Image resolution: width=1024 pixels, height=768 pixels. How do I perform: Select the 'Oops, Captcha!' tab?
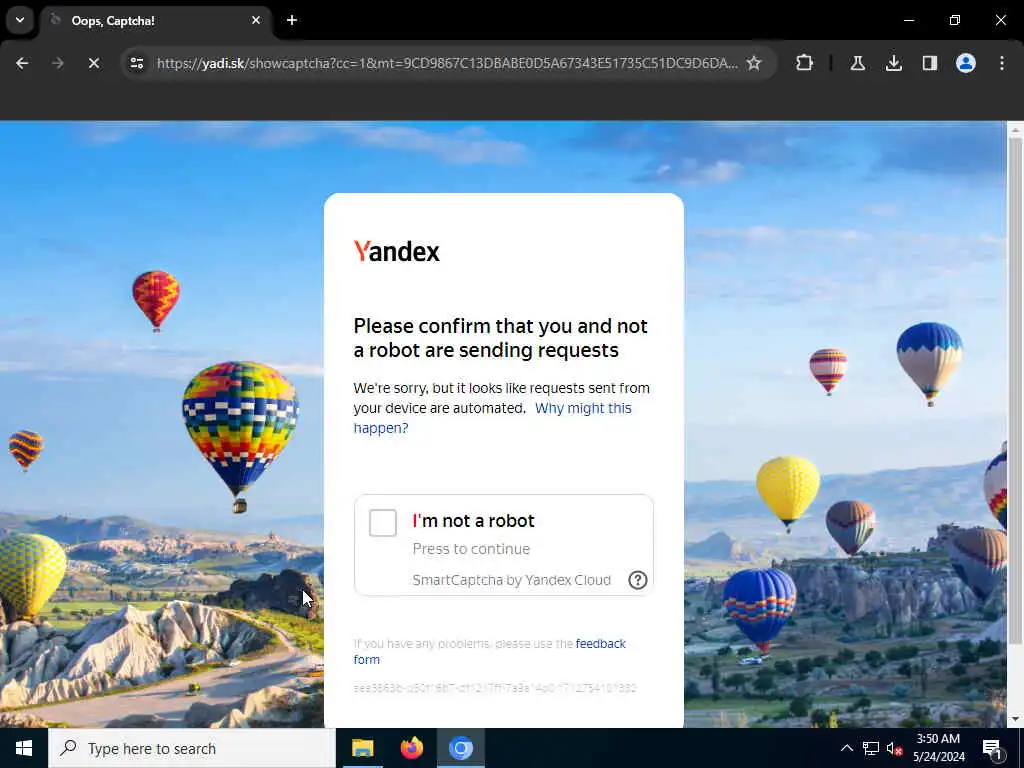coord(157,20)
